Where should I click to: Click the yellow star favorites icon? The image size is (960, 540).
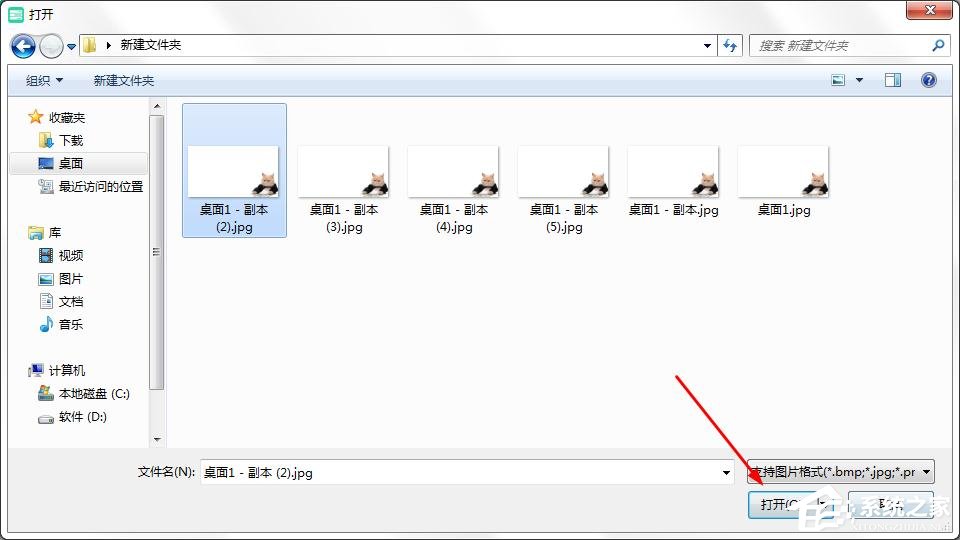[x=36, y=116]
